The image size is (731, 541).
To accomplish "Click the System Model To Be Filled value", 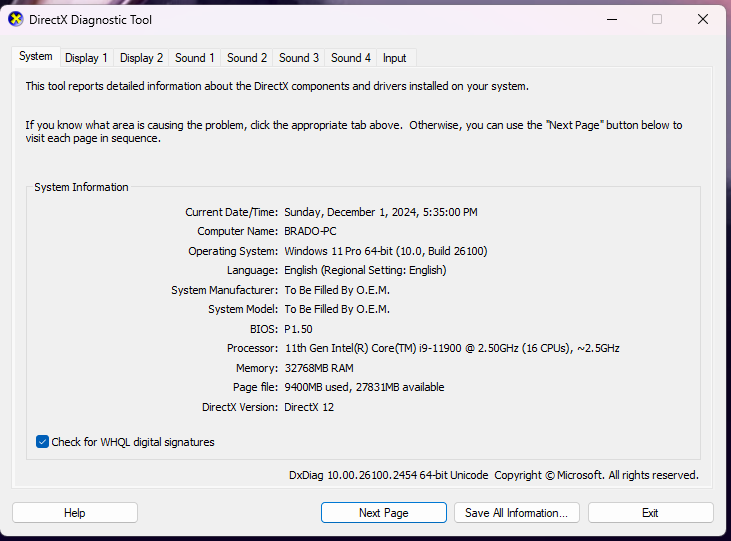I will [337, 309].
